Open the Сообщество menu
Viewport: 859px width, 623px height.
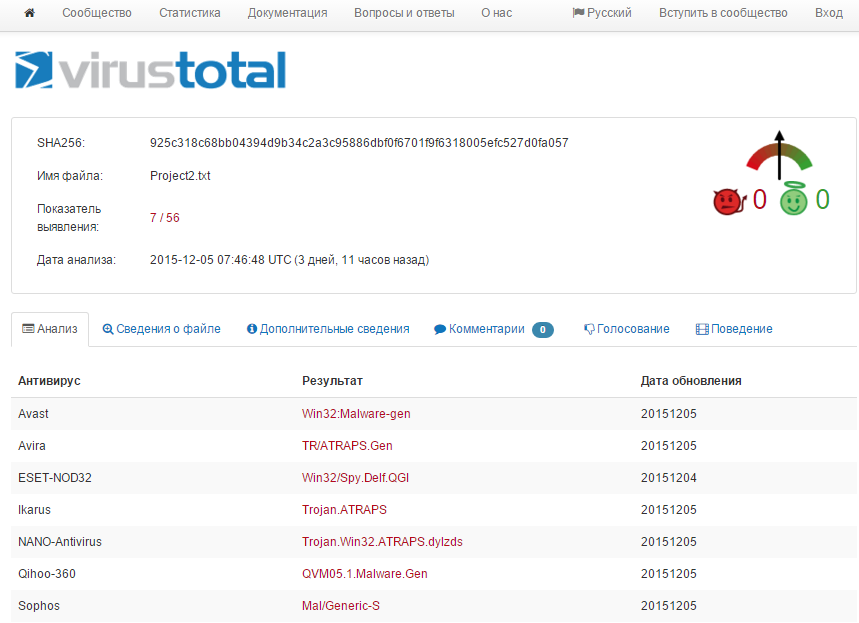[x=97, y=13]
